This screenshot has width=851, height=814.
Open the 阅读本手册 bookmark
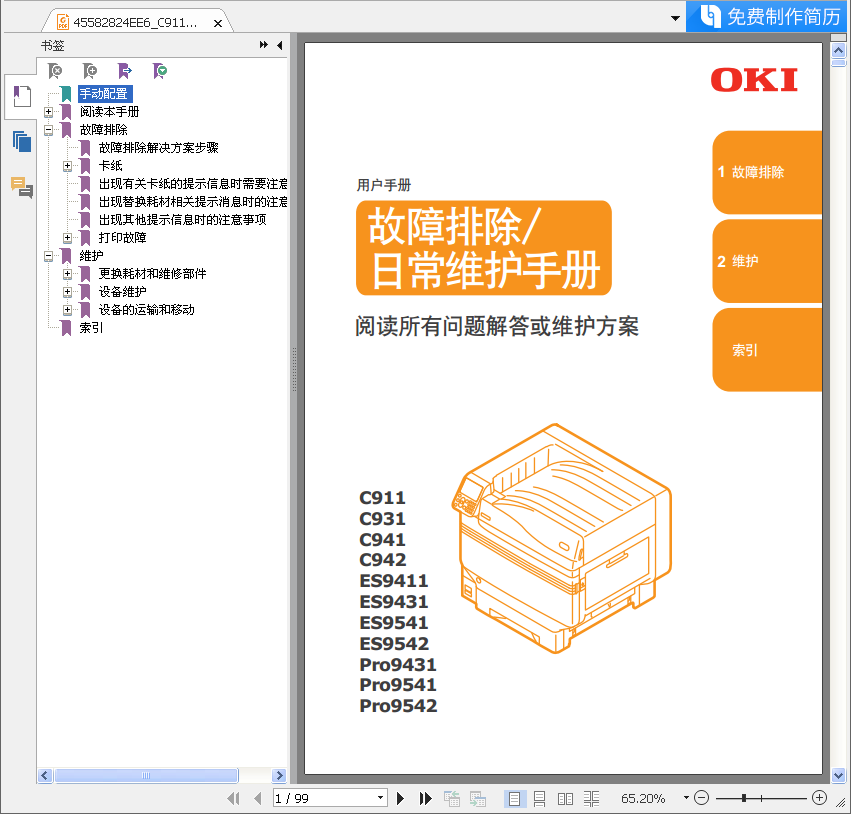click(110, 112)
